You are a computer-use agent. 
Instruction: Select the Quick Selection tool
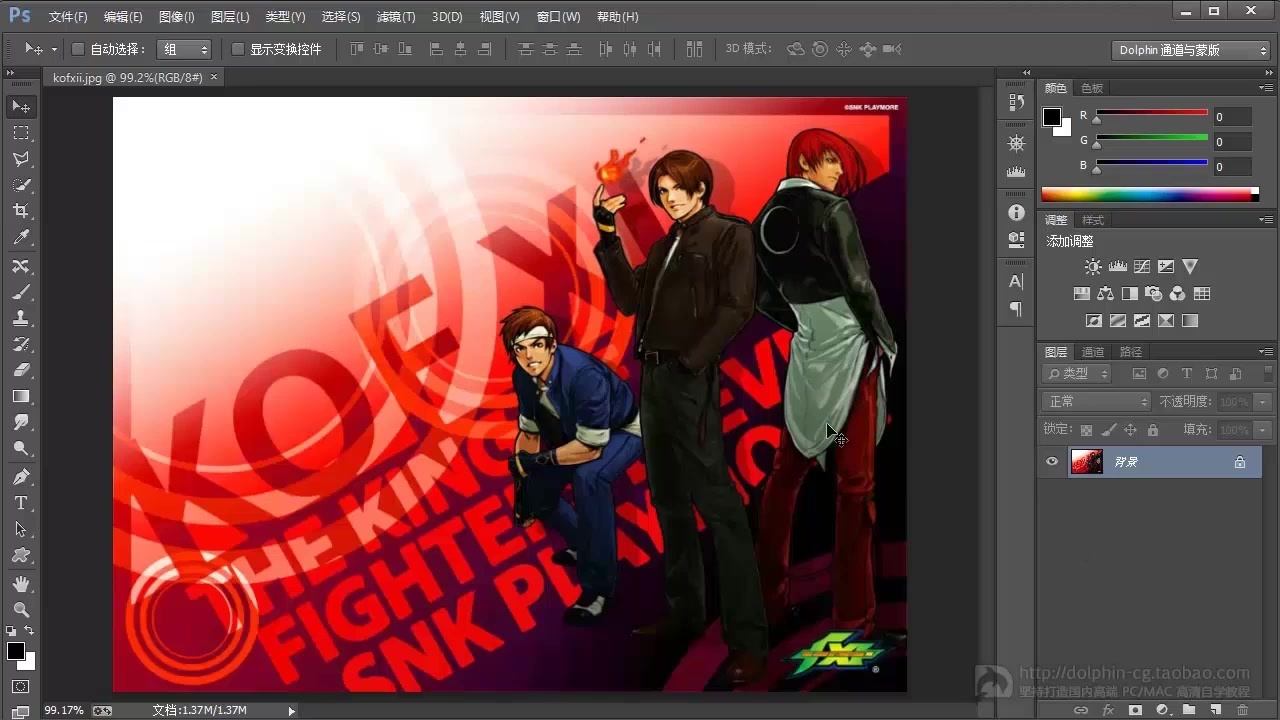(21, 185)
